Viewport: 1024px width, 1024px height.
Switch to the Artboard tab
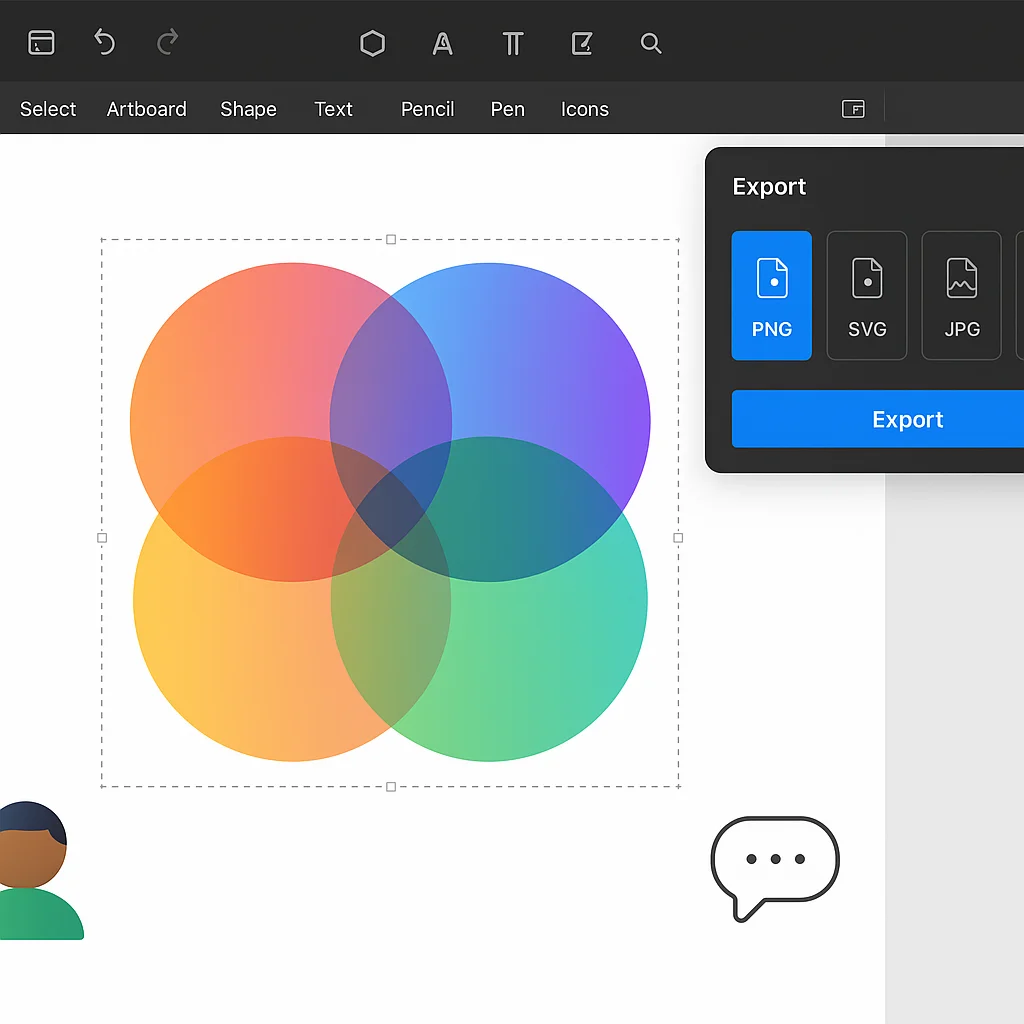pos(146,109)
